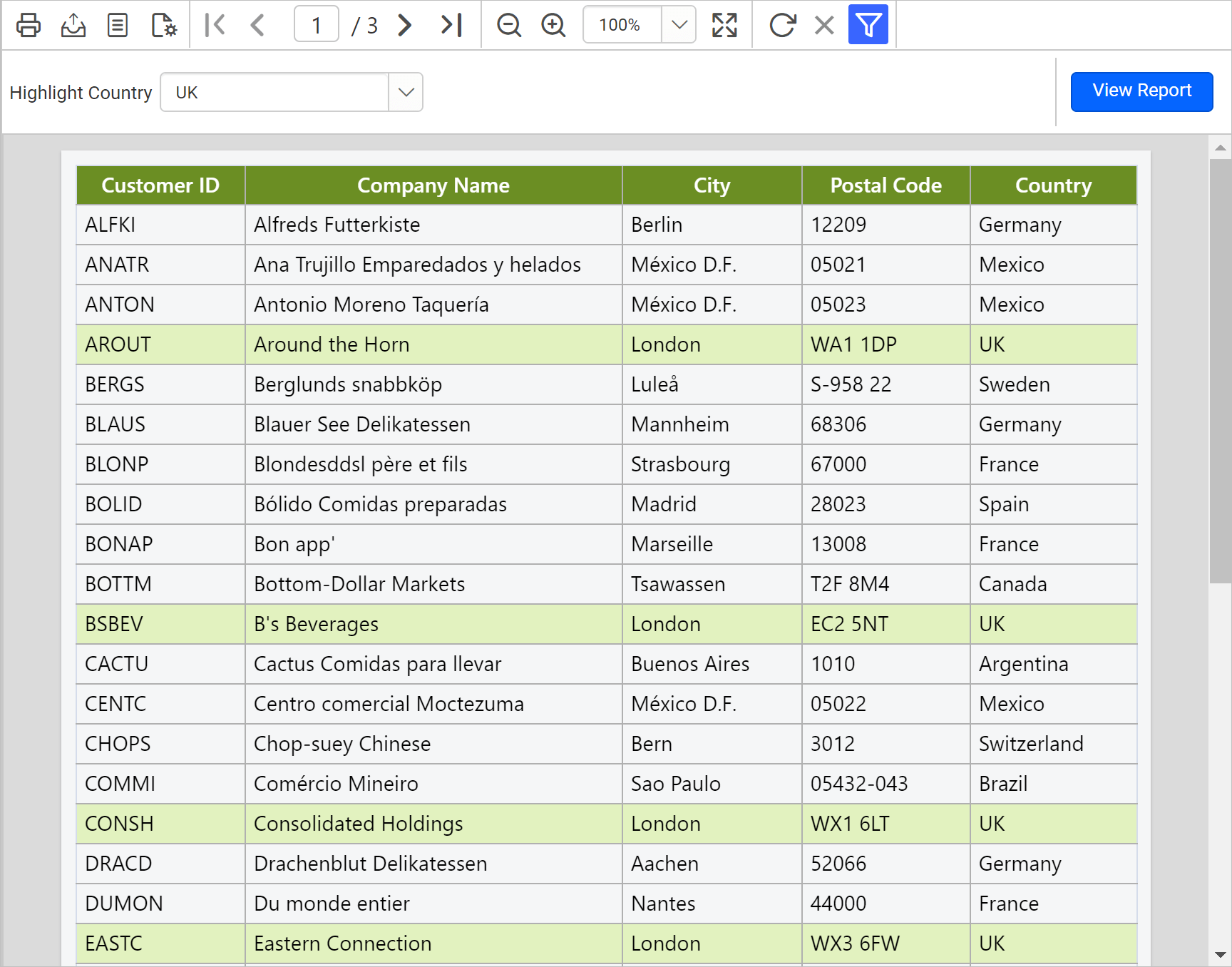Click the Postal Code column header
Image resolution: width=1232 pixels, height=967 pixels.
click(x=886, y=185)
